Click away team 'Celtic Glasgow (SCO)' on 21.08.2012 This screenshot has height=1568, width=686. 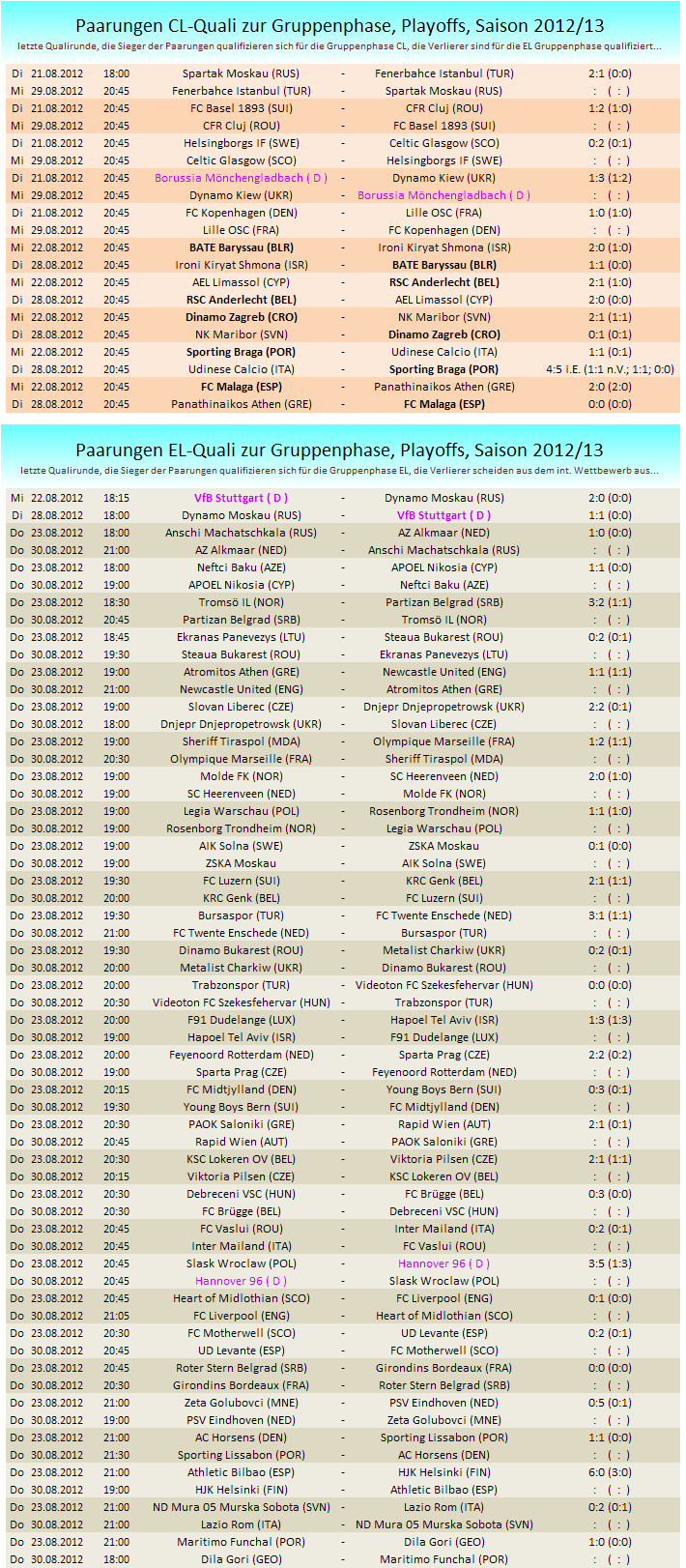click(444, 143)
